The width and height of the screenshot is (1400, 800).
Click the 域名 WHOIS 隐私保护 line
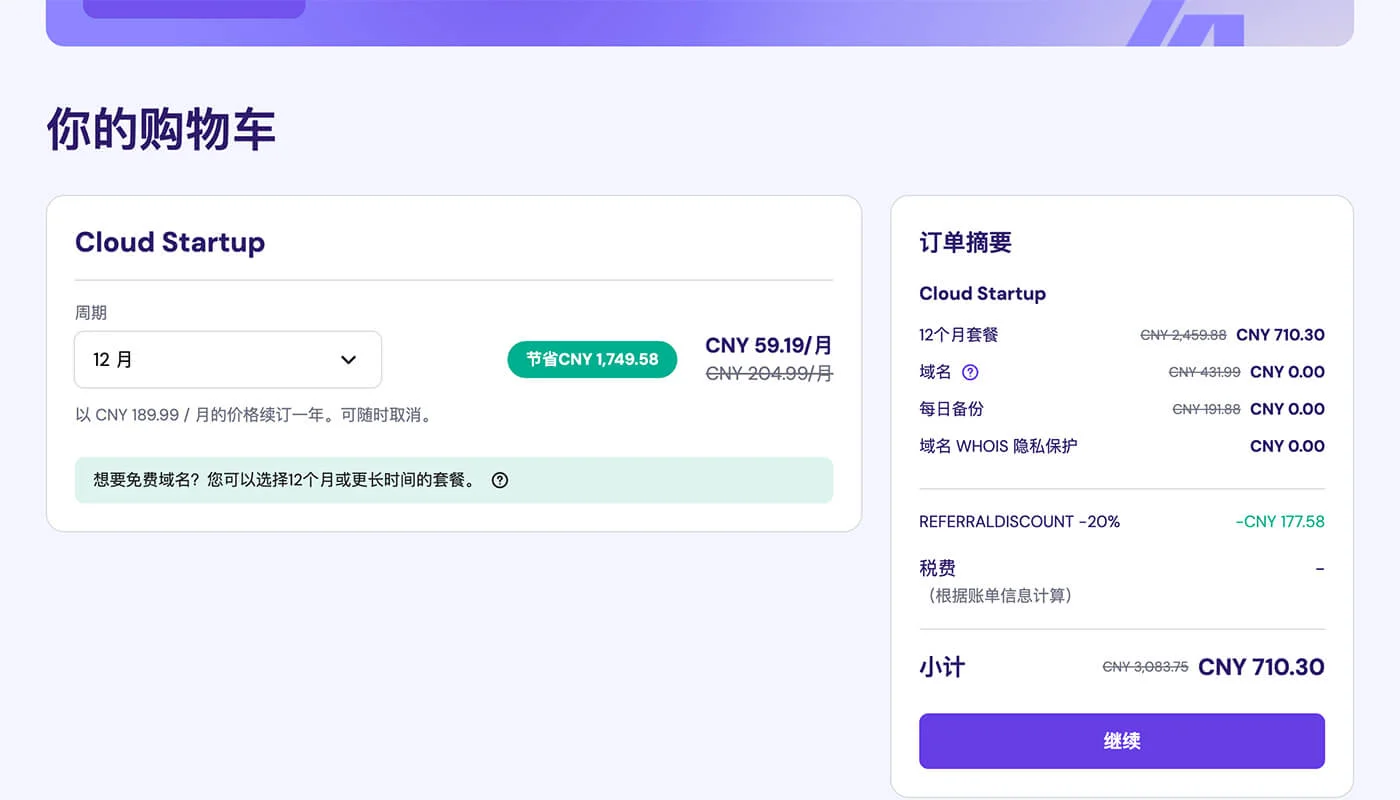click(996, 445)
